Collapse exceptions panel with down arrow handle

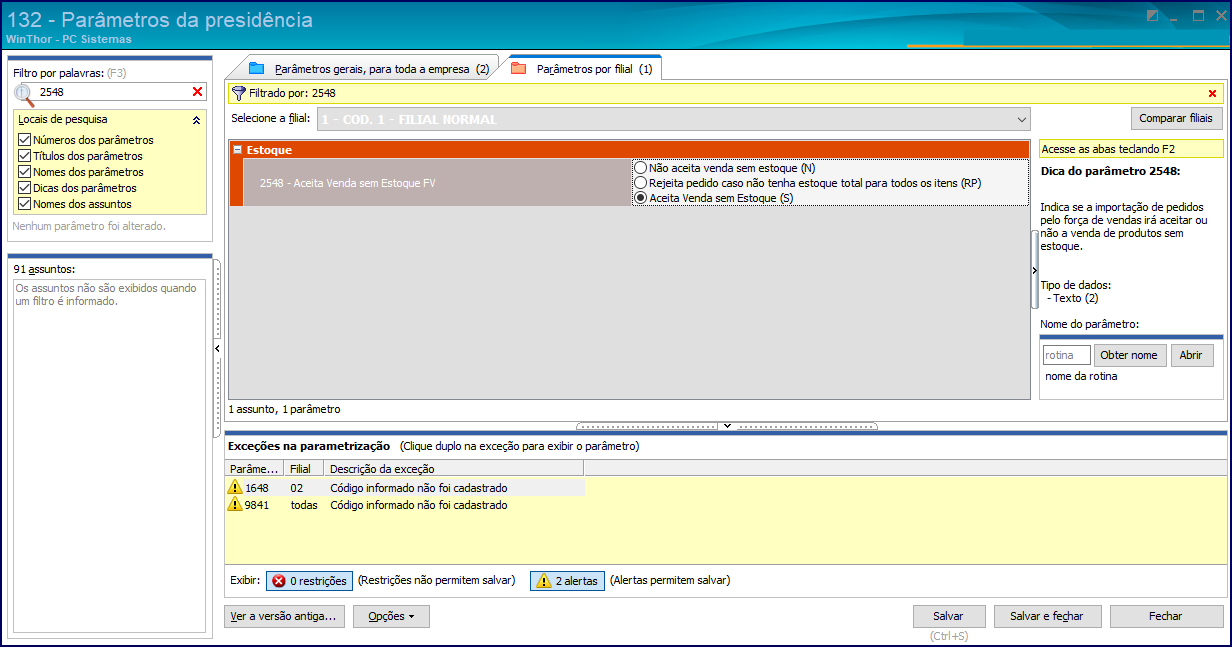coord(727,426)
